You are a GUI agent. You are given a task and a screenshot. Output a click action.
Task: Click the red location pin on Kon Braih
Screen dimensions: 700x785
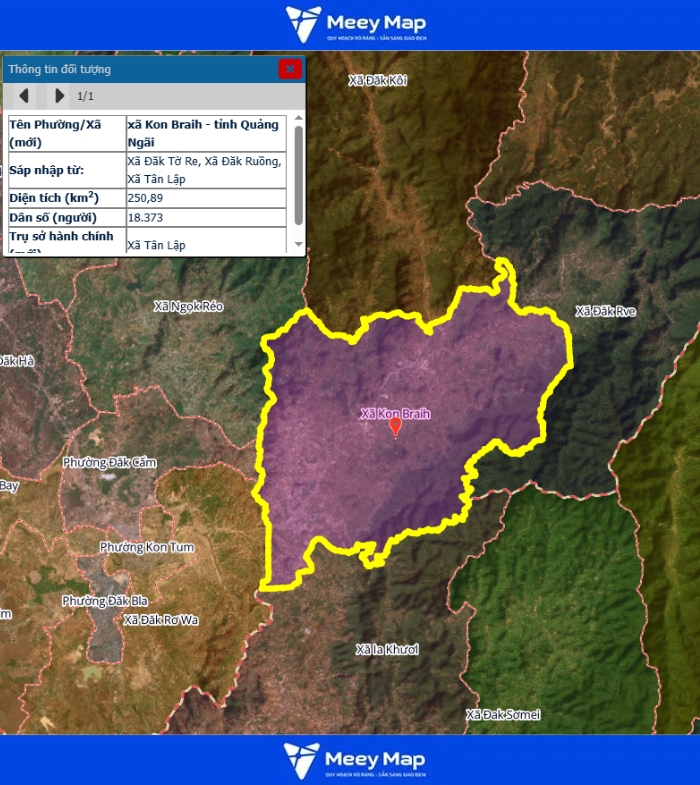point(395,427)
